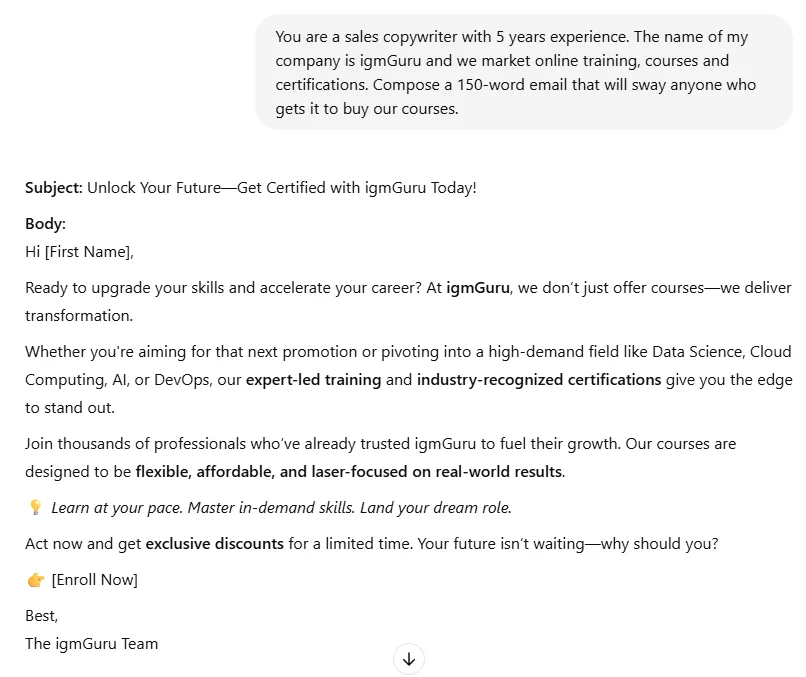
Task: Click the Unlock Your Future subject text
Action: tap(282, 188)
